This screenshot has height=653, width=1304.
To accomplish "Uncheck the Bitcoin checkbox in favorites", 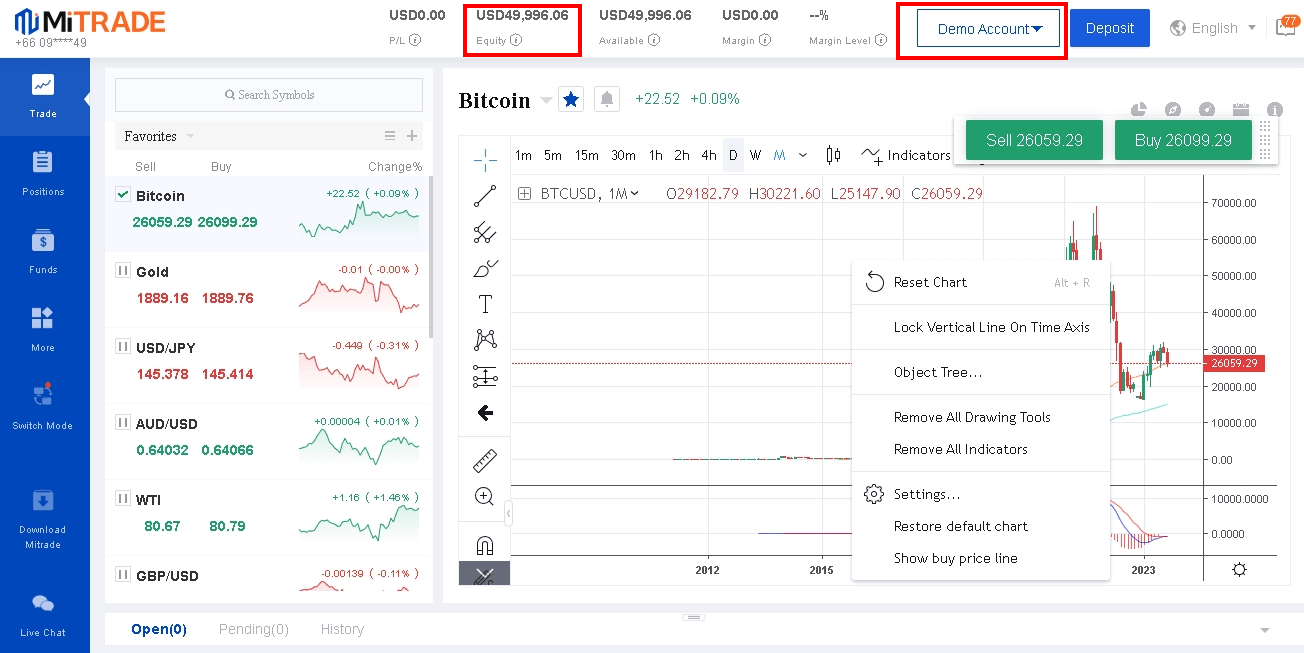I will point(123,195).
